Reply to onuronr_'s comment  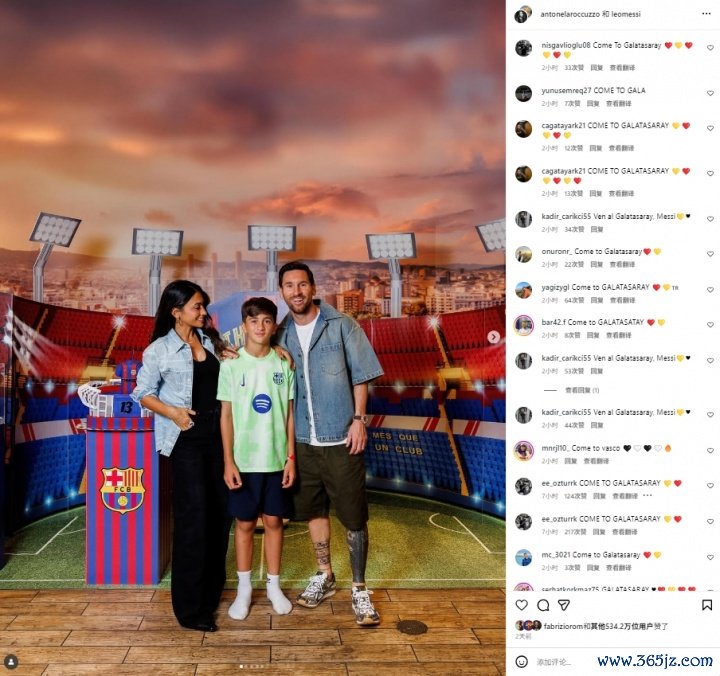(596, 264)
